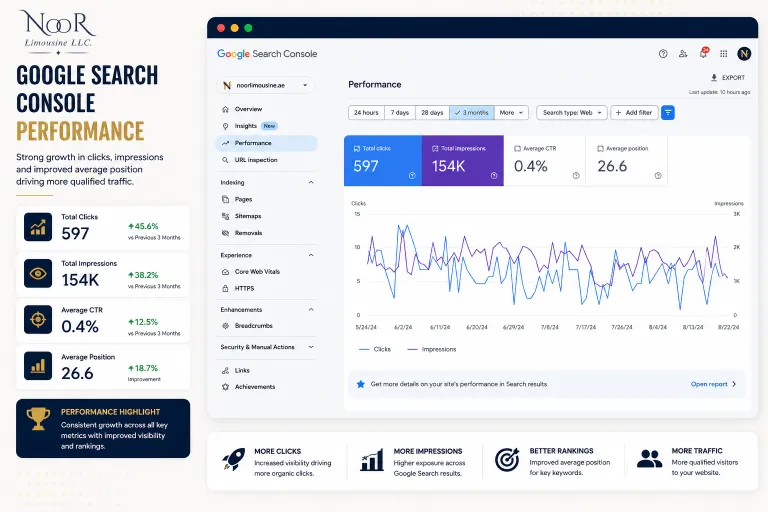Toggle the Average CTR metric checkbox
This screenshot has width=768, height=512.
517,148
